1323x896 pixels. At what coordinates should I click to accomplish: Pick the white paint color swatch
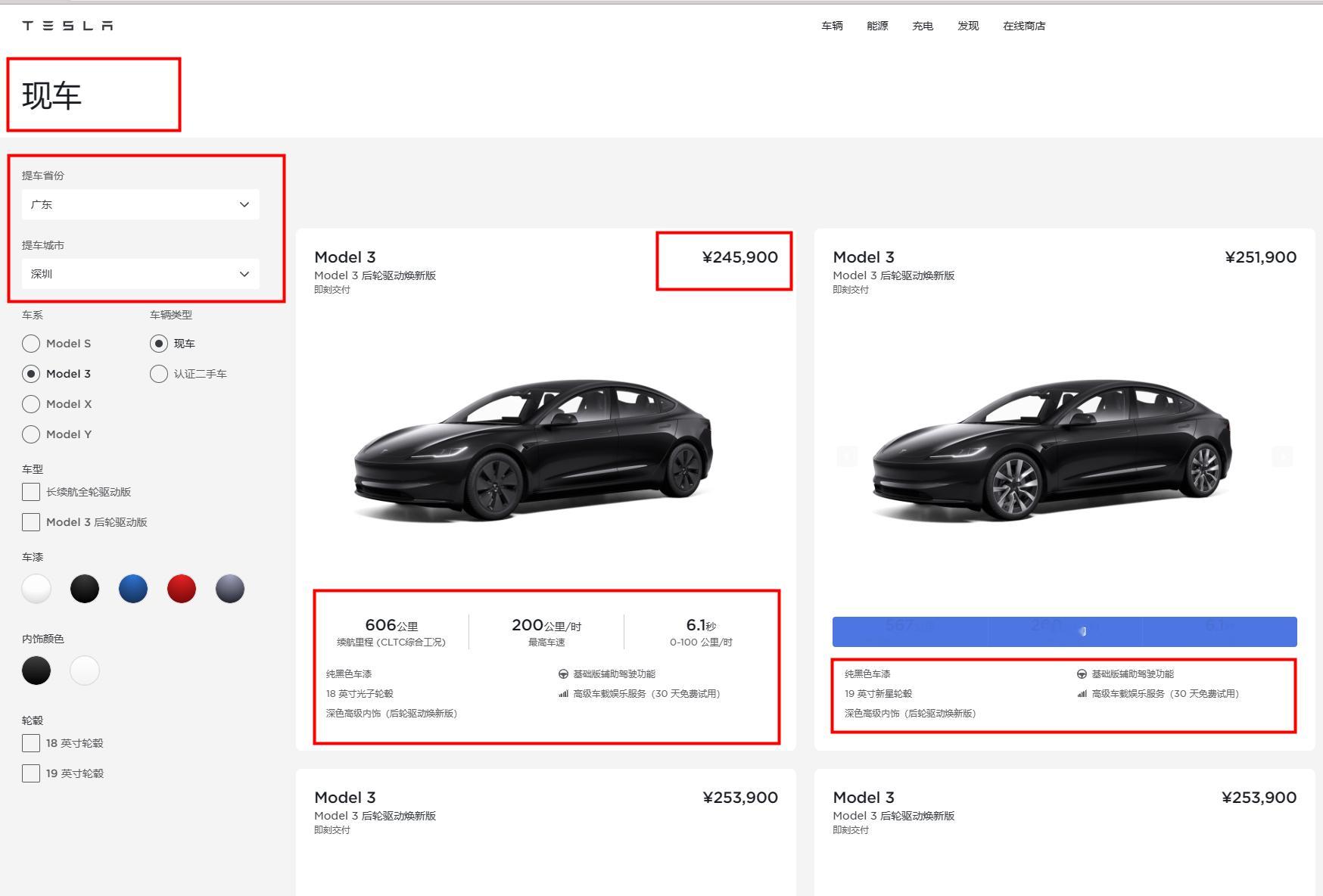tap(36, 589)
